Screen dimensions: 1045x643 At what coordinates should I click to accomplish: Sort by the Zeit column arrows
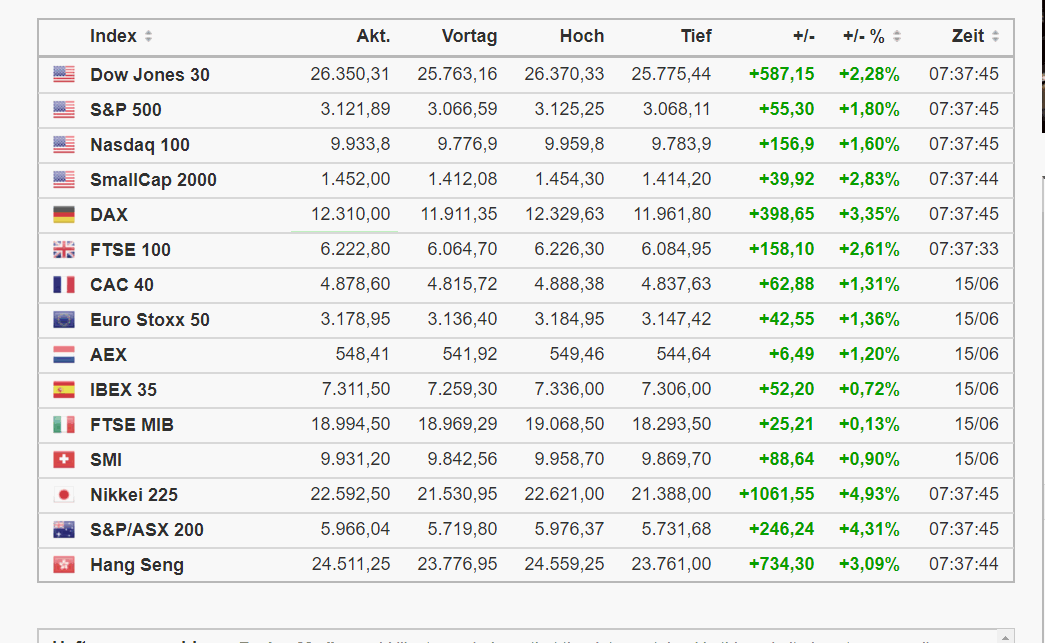995,36
